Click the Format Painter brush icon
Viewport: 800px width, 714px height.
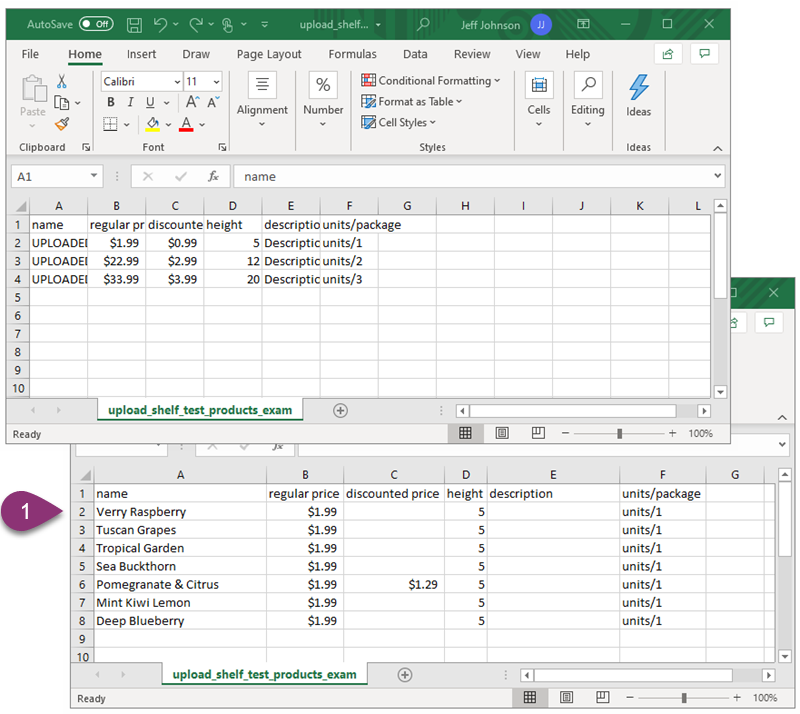coord(62,124)
